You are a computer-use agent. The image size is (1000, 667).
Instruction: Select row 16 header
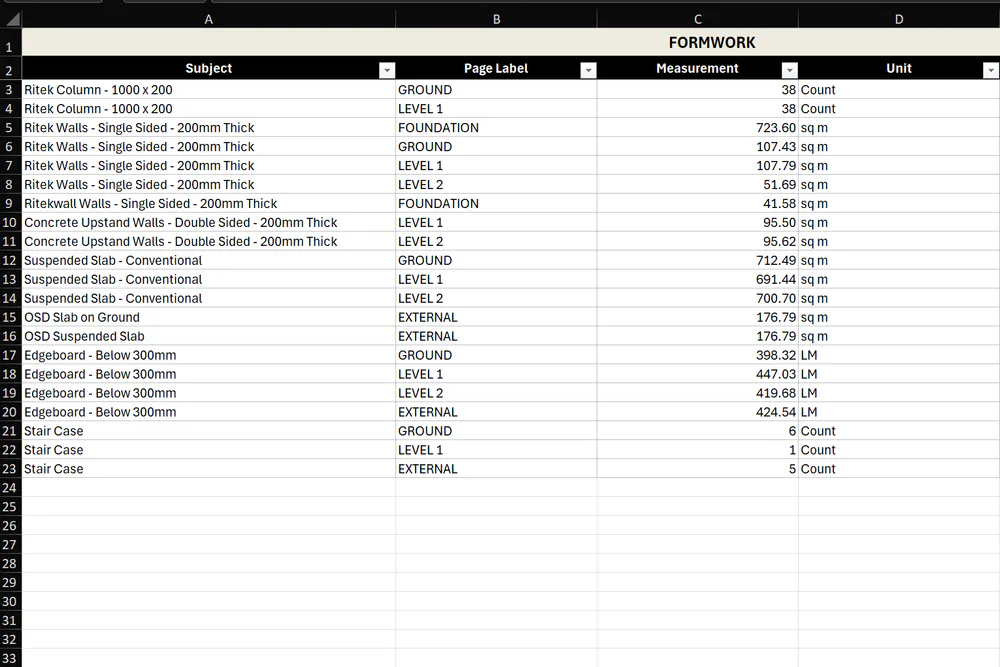[x=10, y=336]
